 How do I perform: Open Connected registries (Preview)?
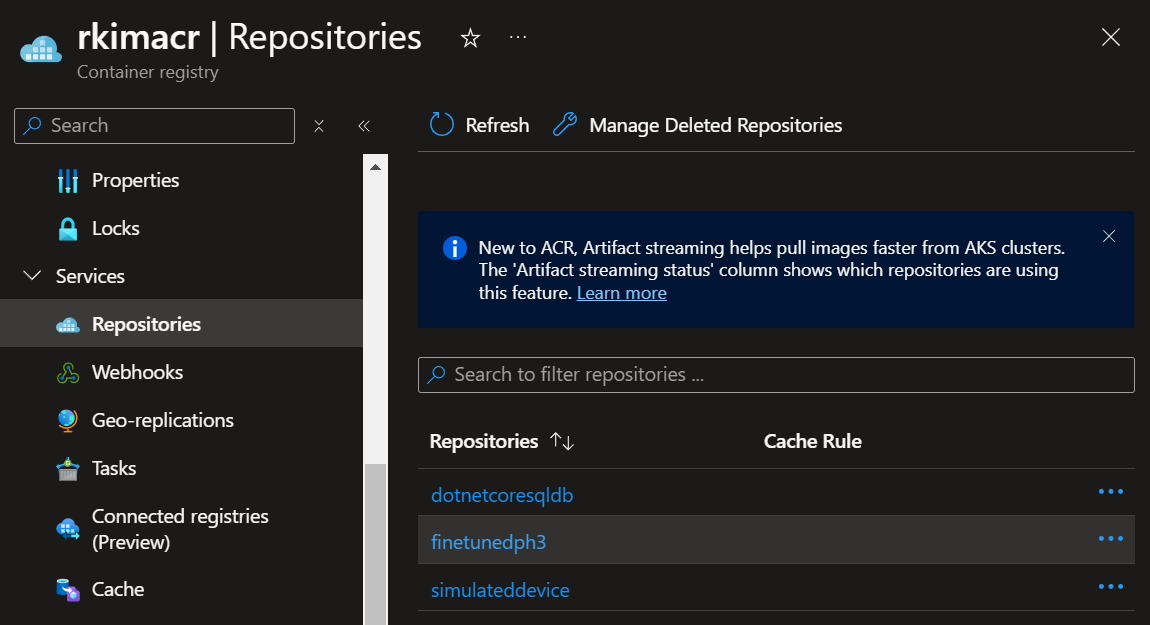[180, 529]
